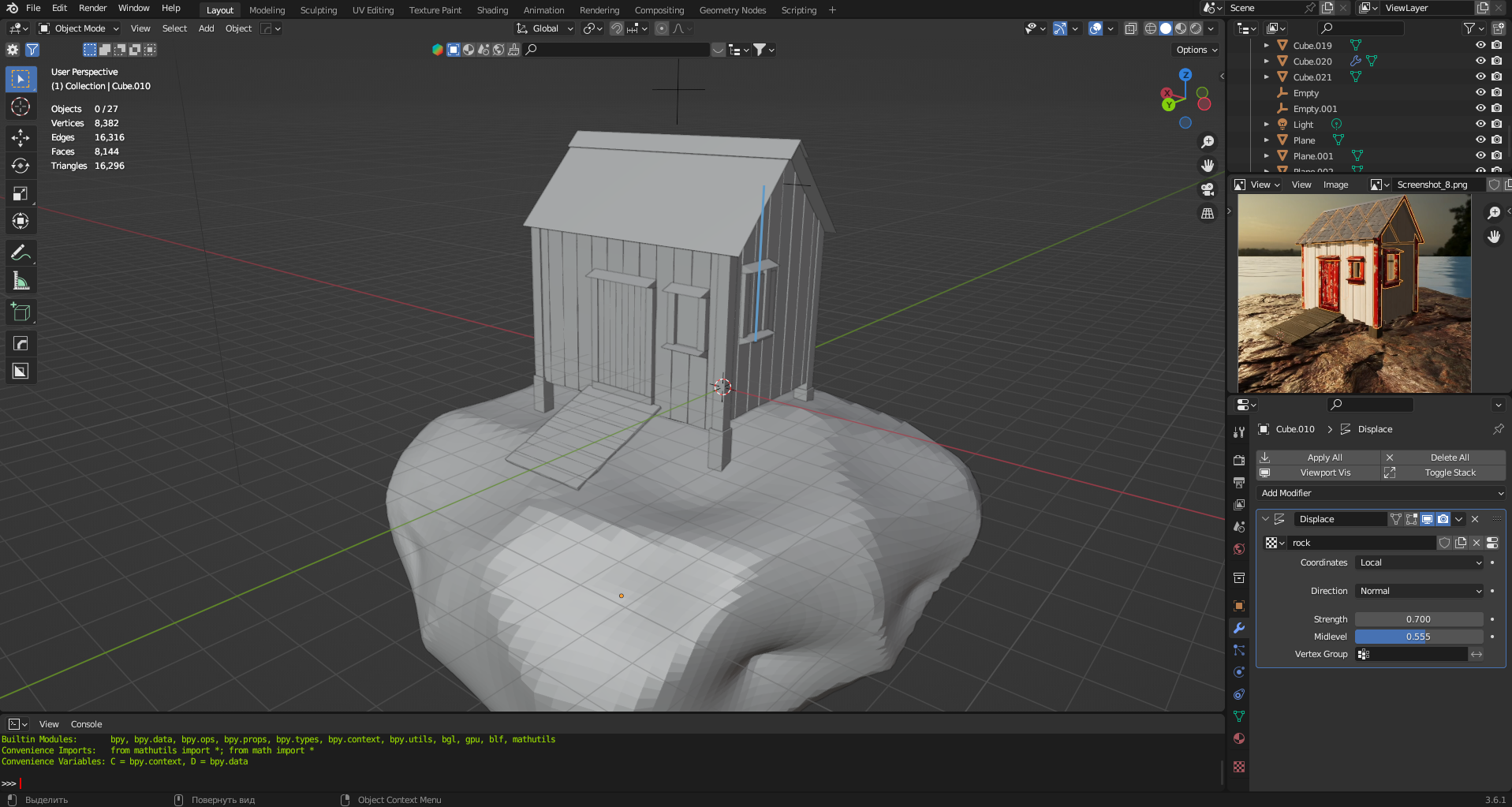Select the Measure tool
This screenshot has height=807, width=1512.
click(21, 282)
